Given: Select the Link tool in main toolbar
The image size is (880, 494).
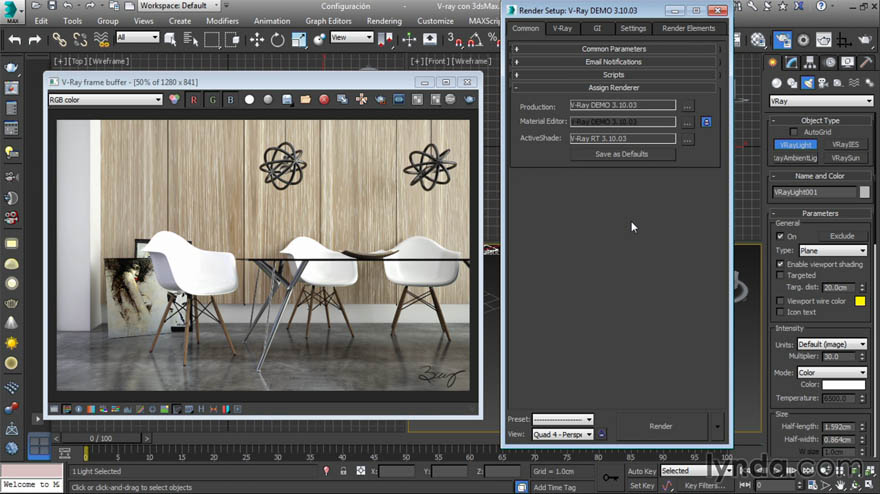Looking at the screenshot, I should point(59,39).
